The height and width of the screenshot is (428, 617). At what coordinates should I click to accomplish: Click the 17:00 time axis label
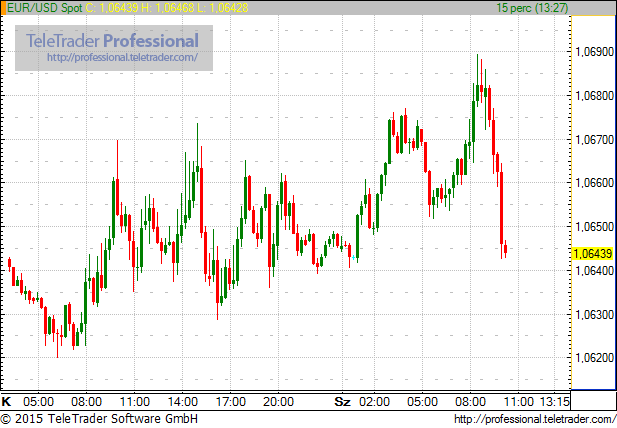pyautogui.click(x=231, y=402)
